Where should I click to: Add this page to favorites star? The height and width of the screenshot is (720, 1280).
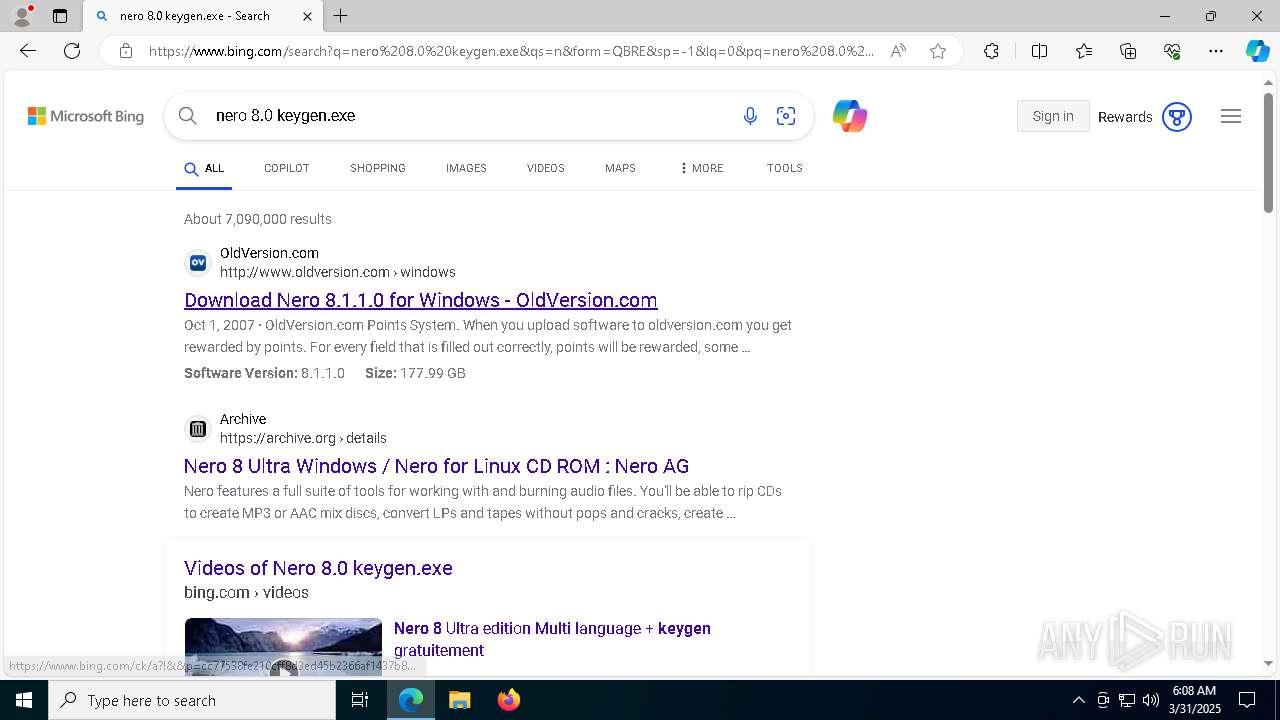point(938,51)
